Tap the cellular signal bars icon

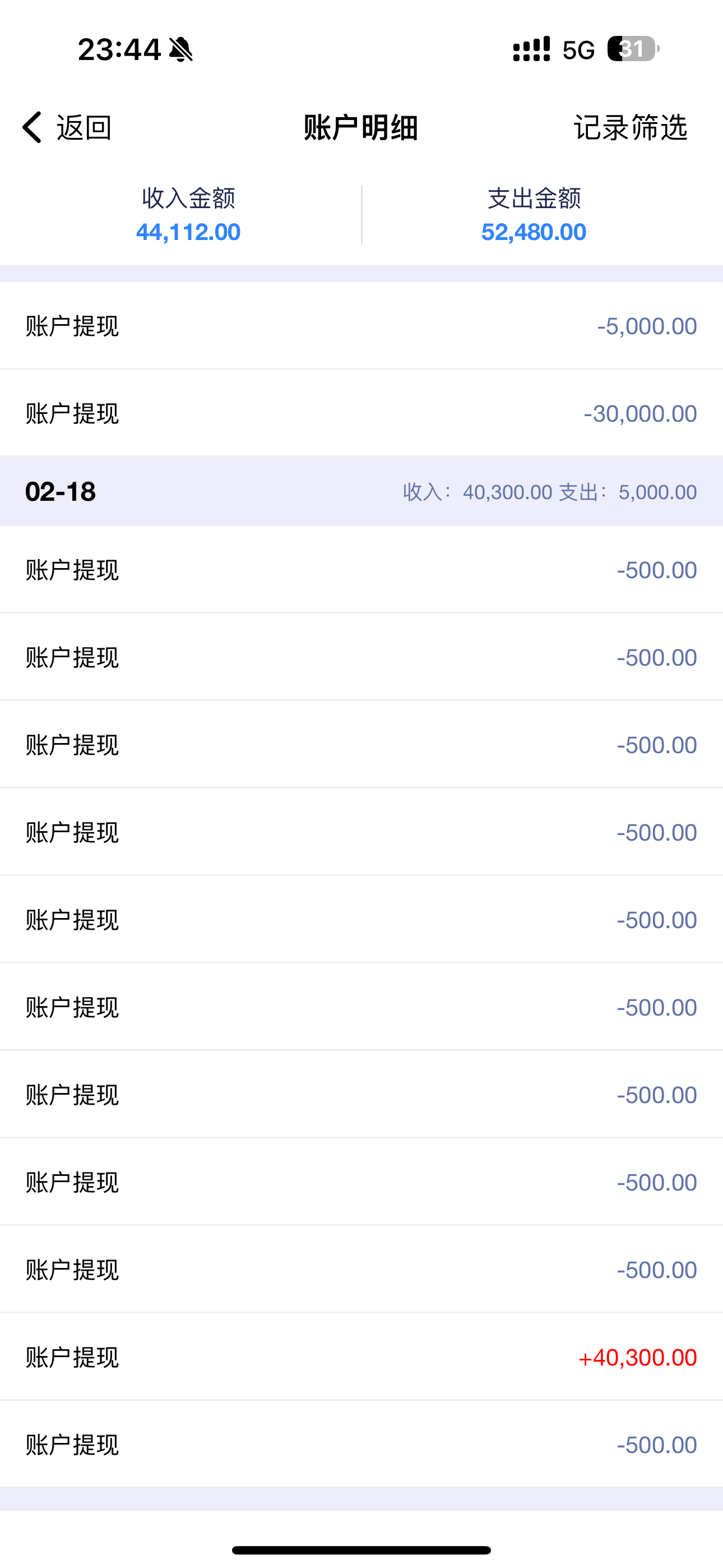(531, 49)
